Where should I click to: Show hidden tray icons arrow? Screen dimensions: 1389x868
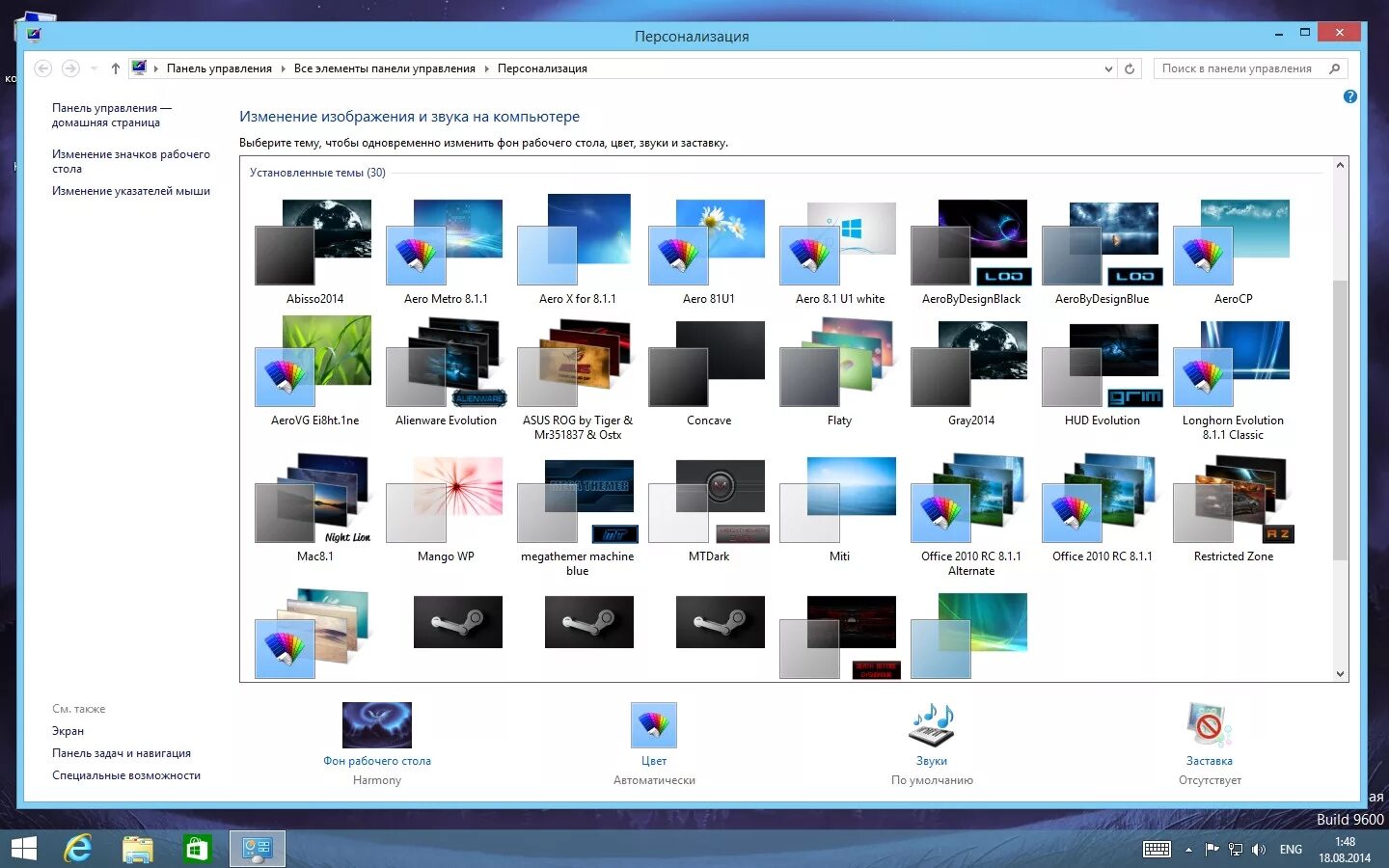point(1188,850)
